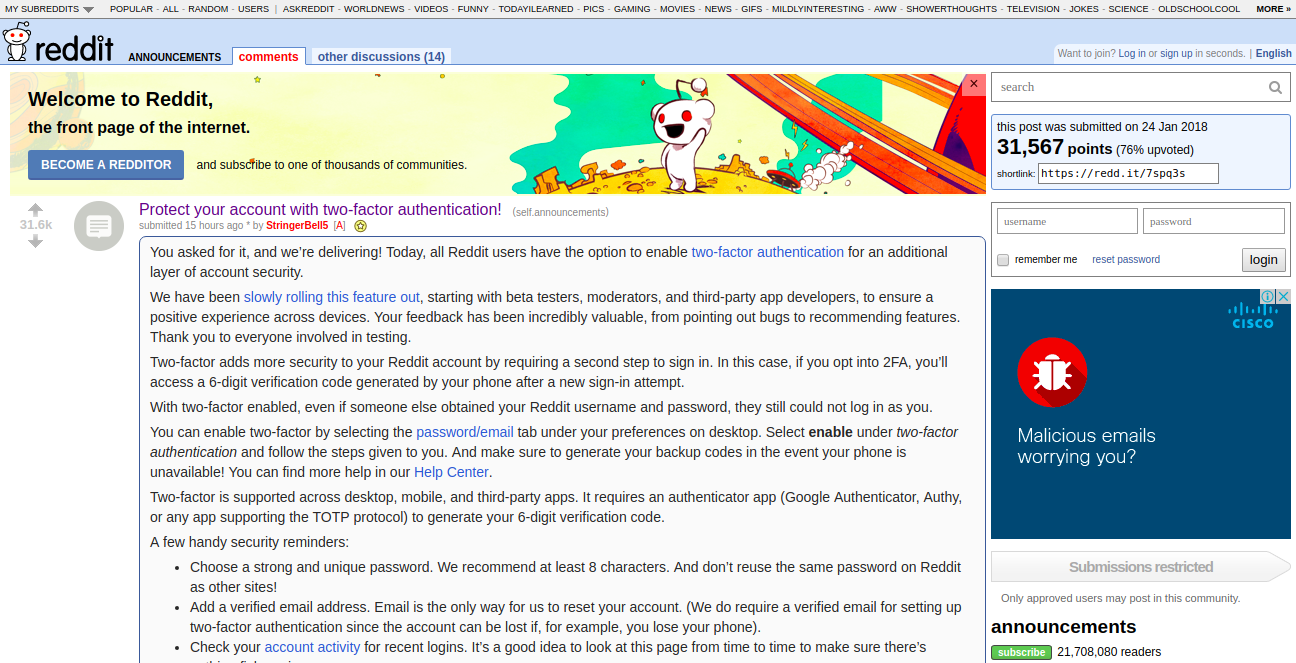Screen dimensions: 1296x663
Task: Open the password/email preferences link
Action: pos(465,432)
